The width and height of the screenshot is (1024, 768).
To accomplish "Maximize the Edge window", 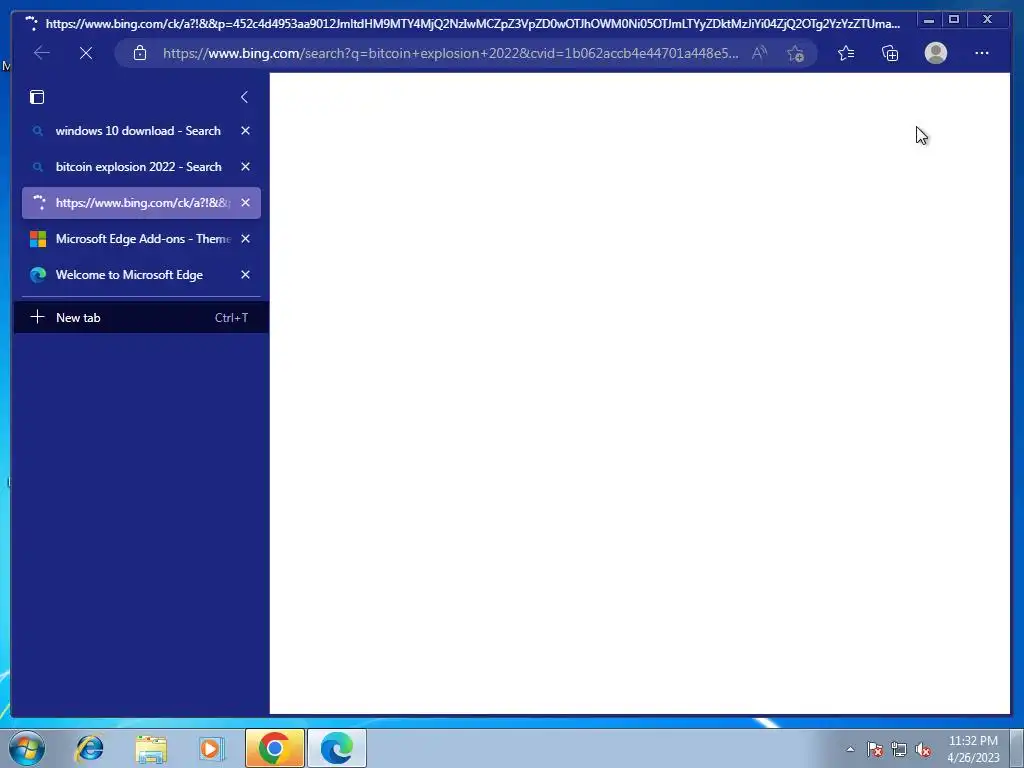I will 954,20.
